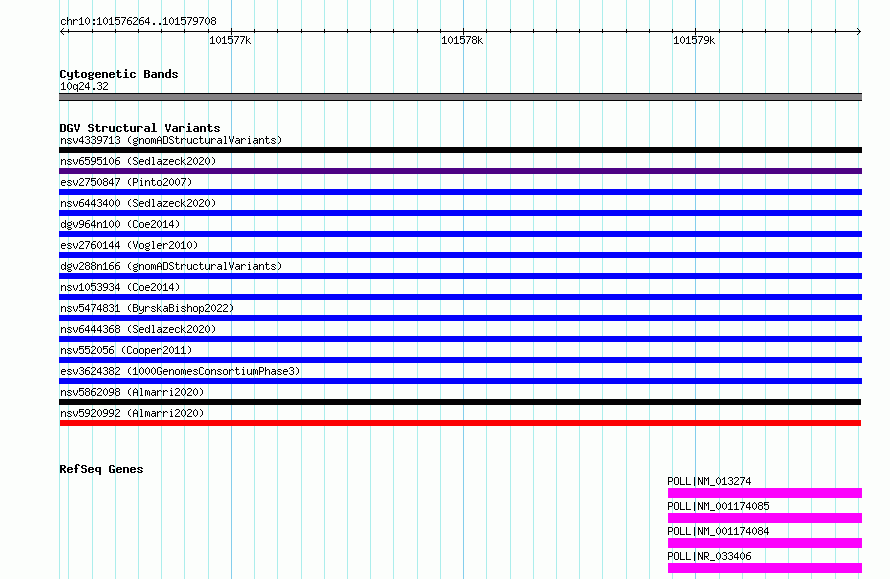Select the RefSeq Genes track heading
This screenshot has width=890, height=579.
[x=101, y=469]
